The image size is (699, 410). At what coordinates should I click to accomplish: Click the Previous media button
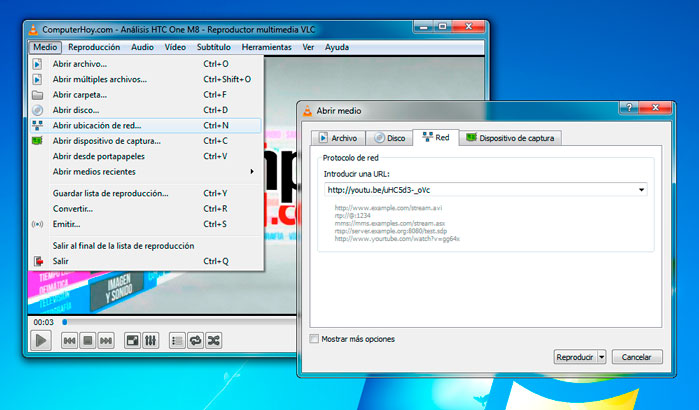click(69, 341)
